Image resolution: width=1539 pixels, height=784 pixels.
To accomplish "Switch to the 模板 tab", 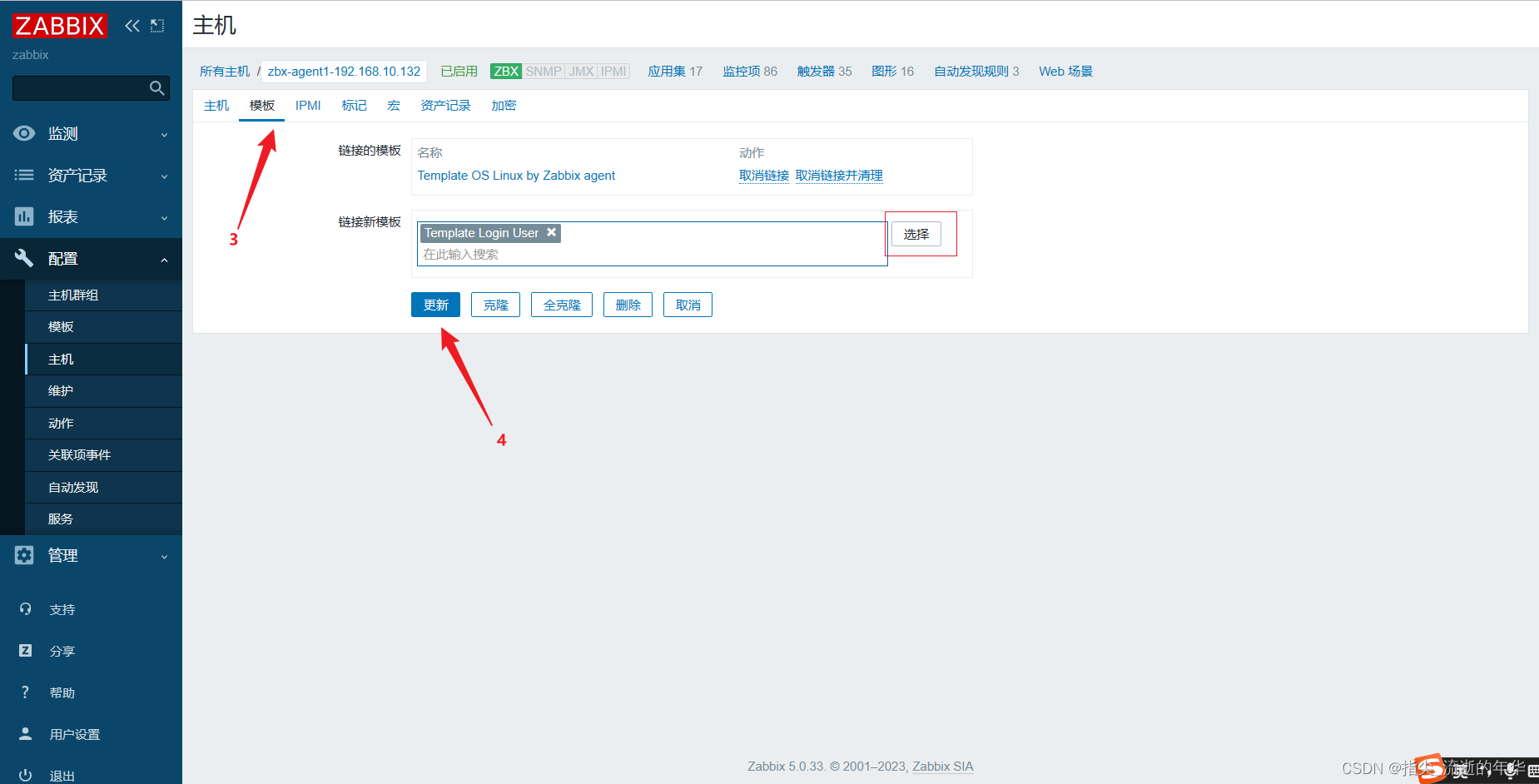I will click(262, 106).
